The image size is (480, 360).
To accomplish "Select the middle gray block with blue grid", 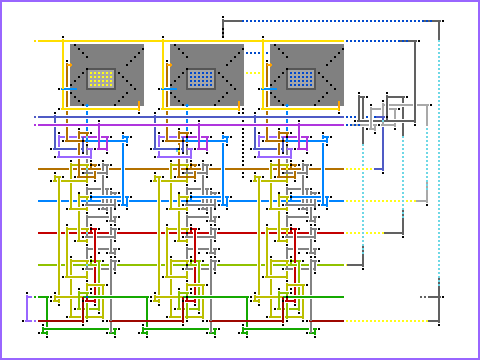I will click(x=207, y=75).
